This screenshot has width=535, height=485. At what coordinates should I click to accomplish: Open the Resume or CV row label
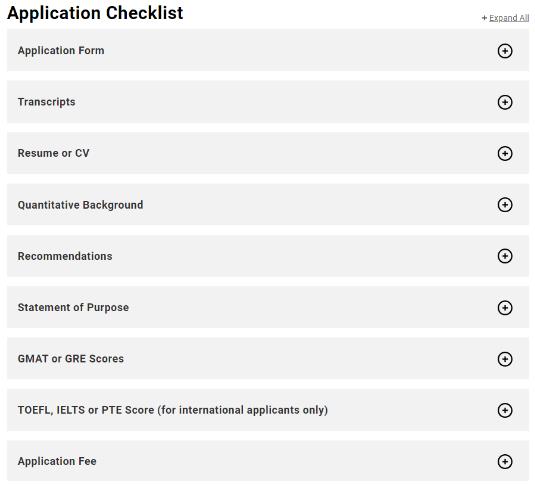54,153
